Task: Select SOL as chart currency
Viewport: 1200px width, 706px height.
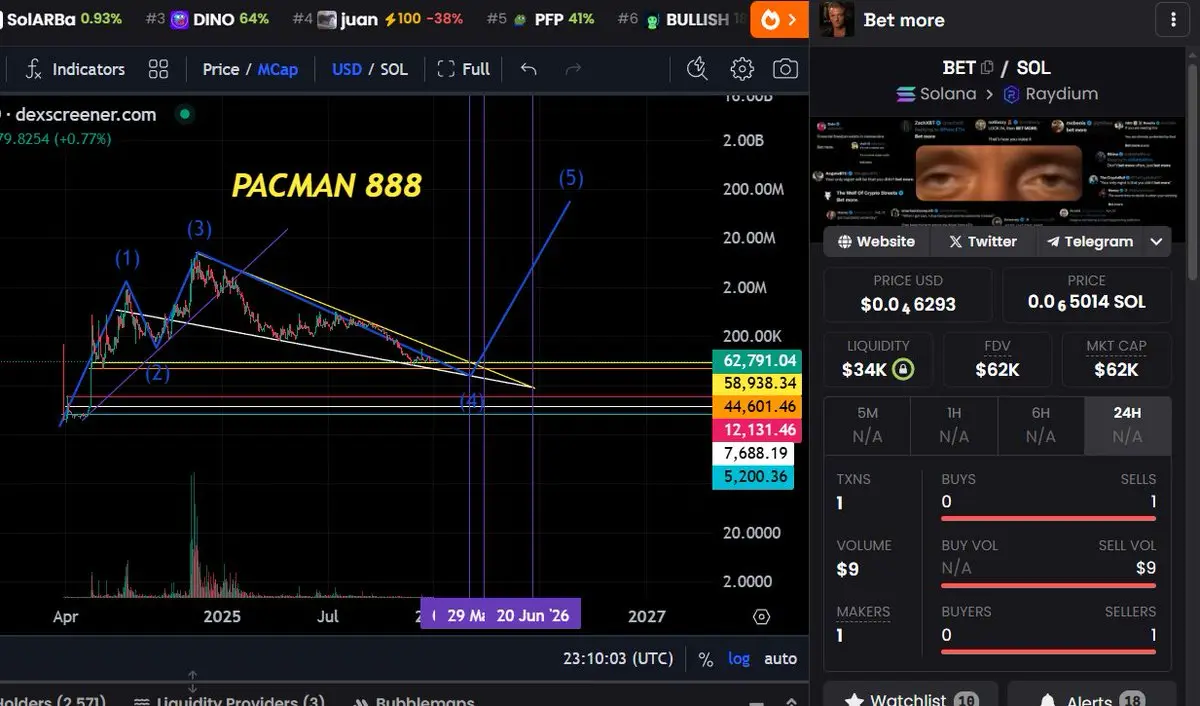Action: coord(394,69)
